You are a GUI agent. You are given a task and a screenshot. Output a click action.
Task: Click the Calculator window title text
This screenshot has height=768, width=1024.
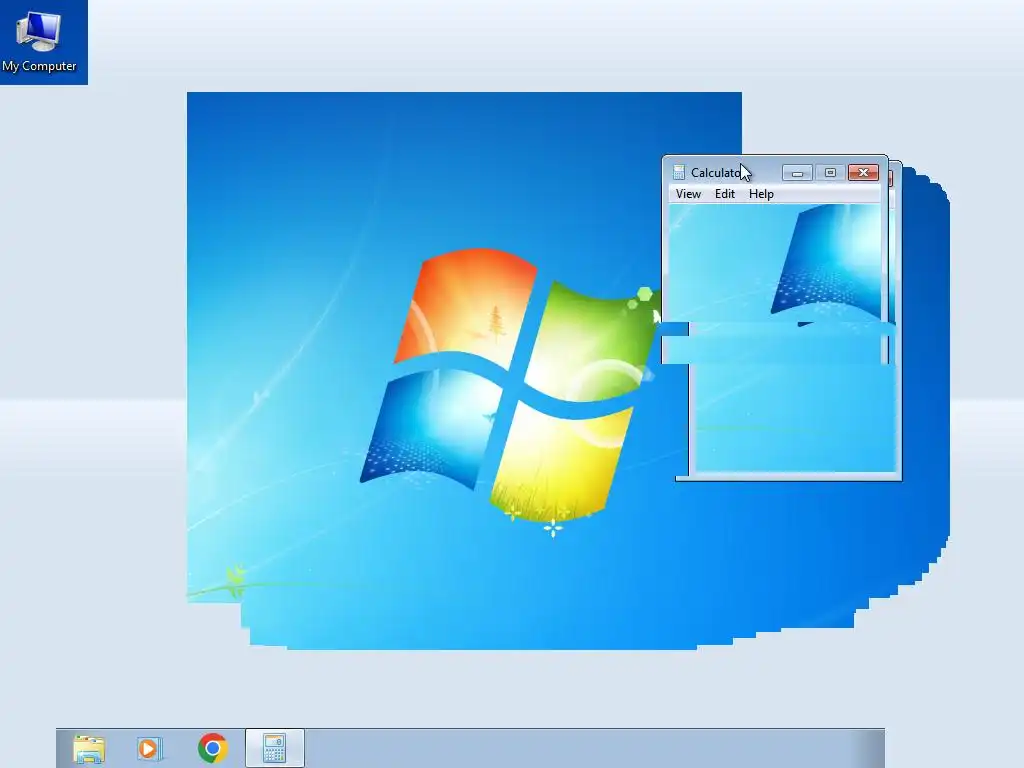click(716, 172)
